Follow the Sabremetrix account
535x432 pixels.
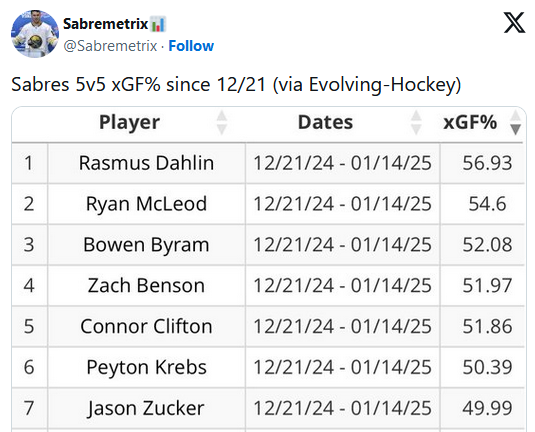[191, 46]
